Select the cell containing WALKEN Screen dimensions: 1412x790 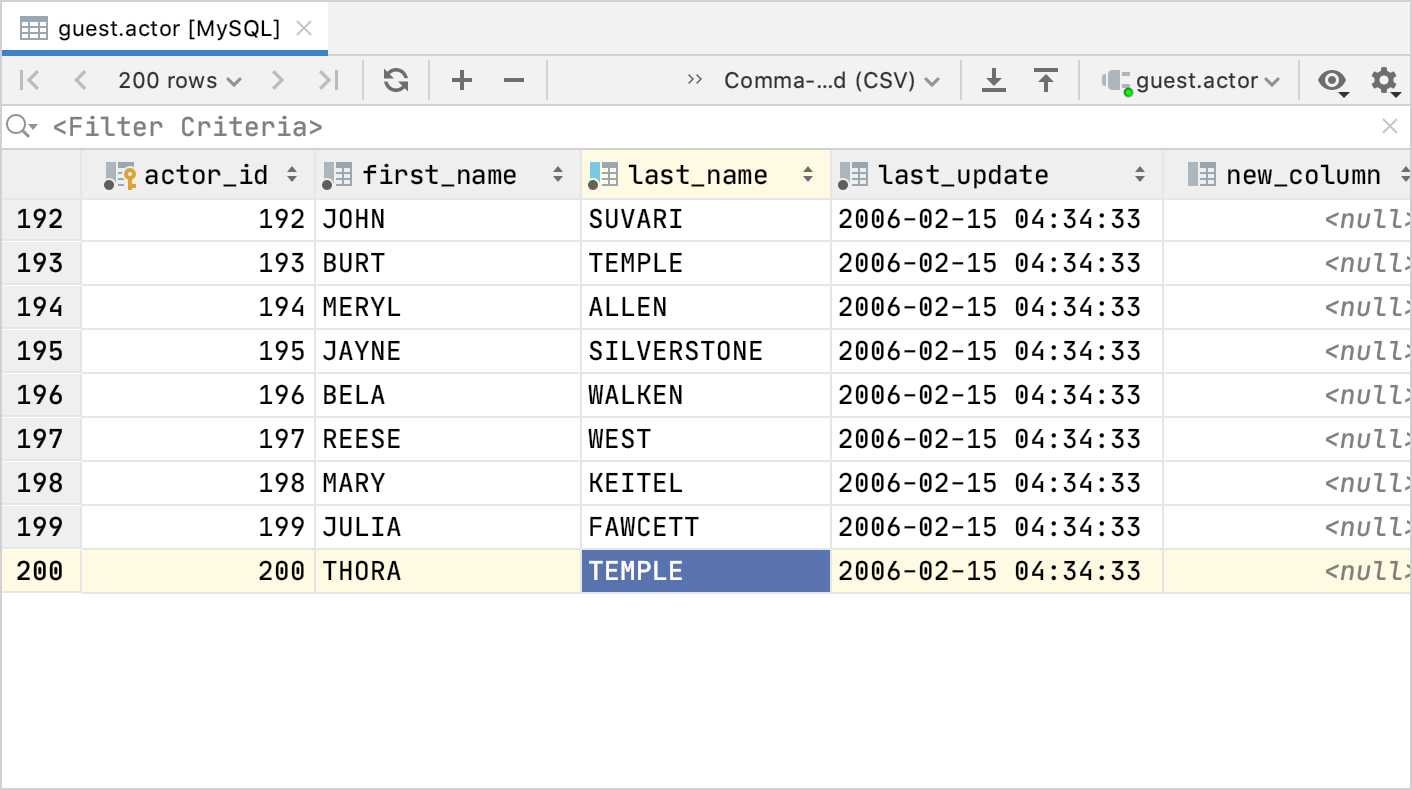[x=705, y=395]
